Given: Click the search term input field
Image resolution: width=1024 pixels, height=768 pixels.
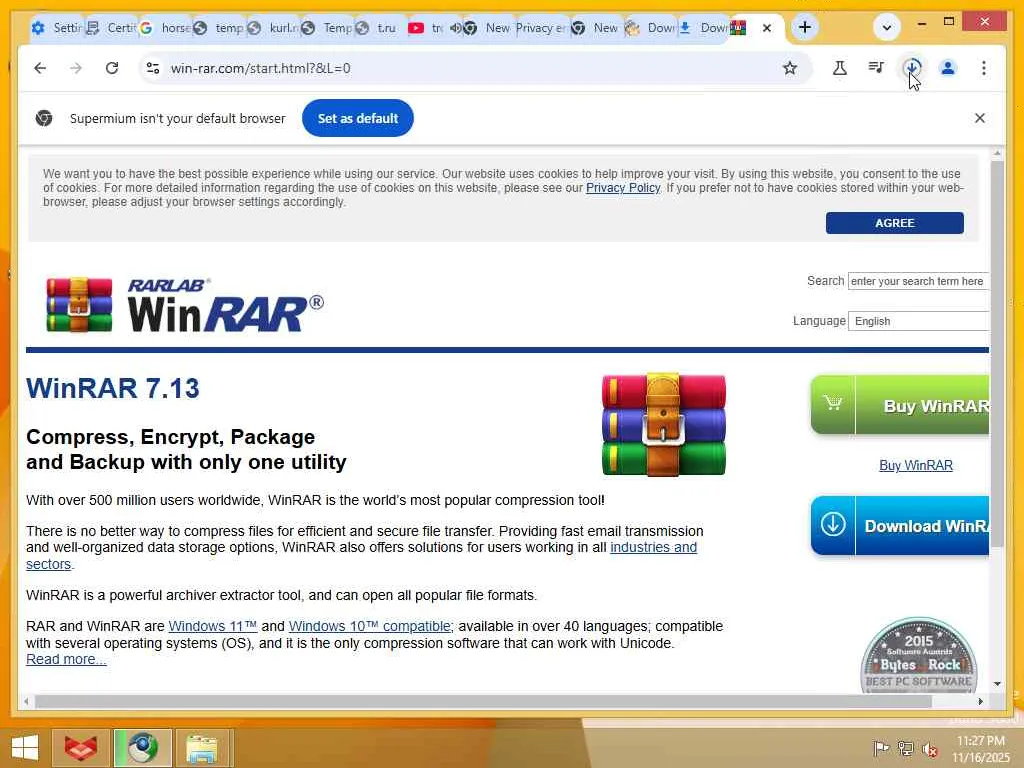Looking at the screenshot, I should [918, 281].
